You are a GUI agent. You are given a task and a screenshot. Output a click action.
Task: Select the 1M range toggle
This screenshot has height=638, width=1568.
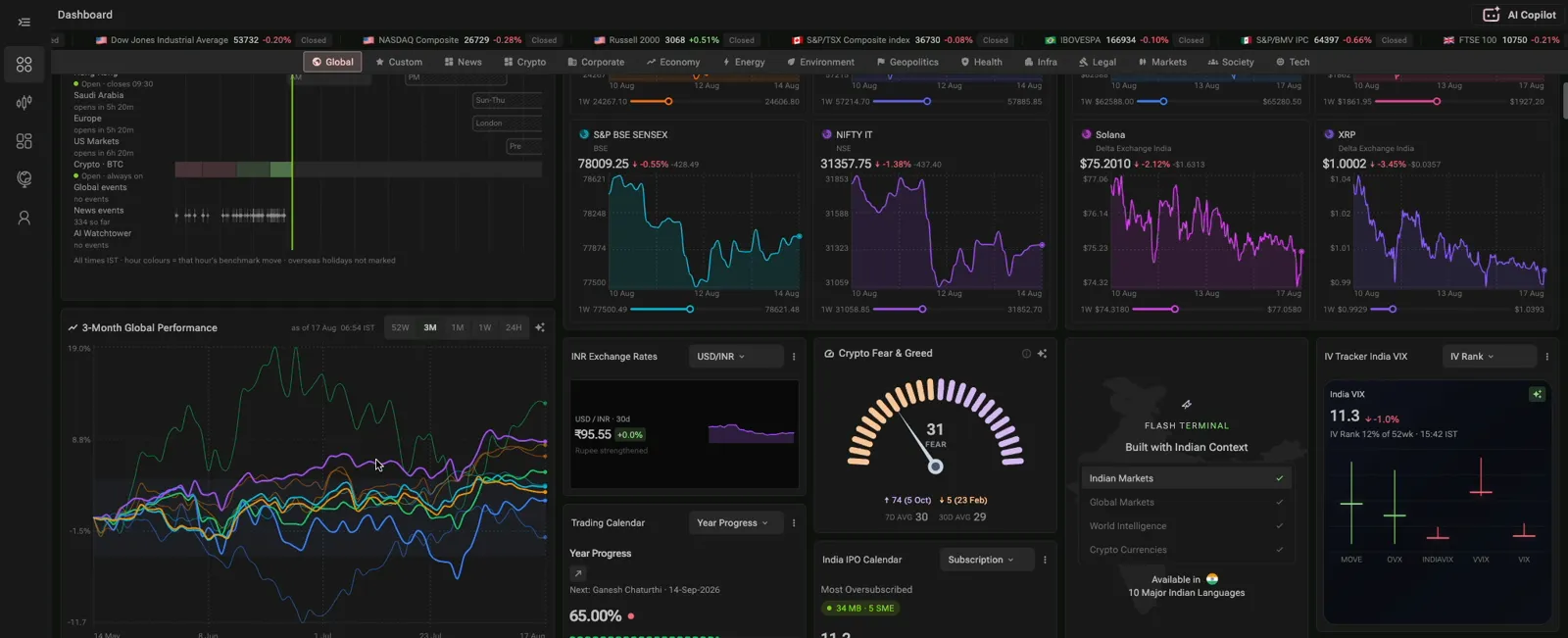[x=458, y=327]
